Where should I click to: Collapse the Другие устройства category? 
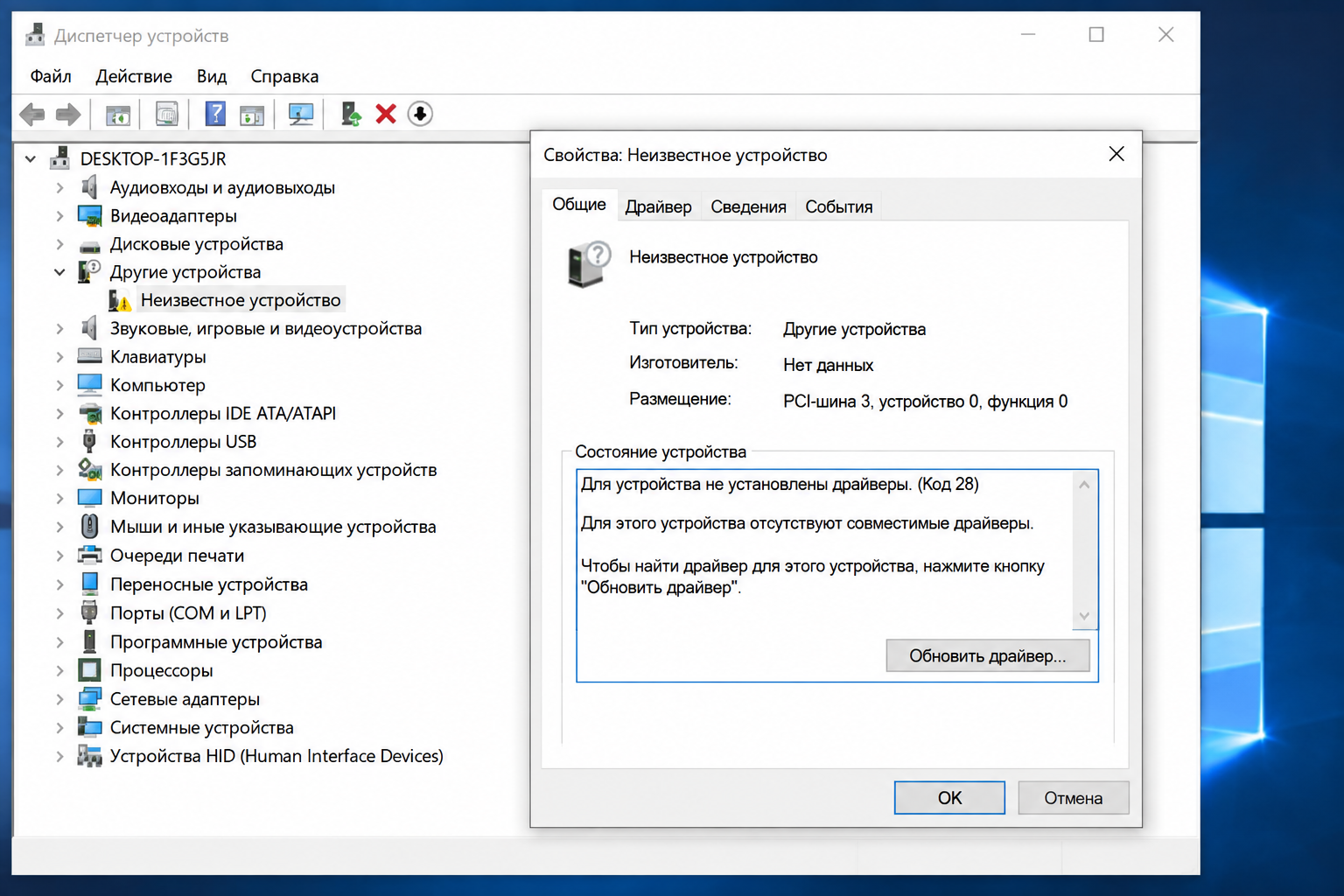(x=59, y=272)
